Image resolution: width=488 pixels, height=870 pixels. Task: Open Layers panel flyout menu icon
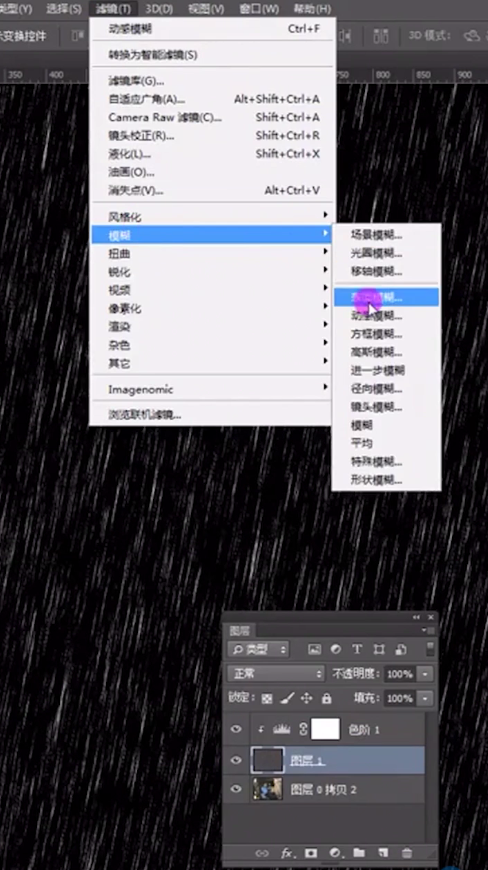click(x=427, y=630)
